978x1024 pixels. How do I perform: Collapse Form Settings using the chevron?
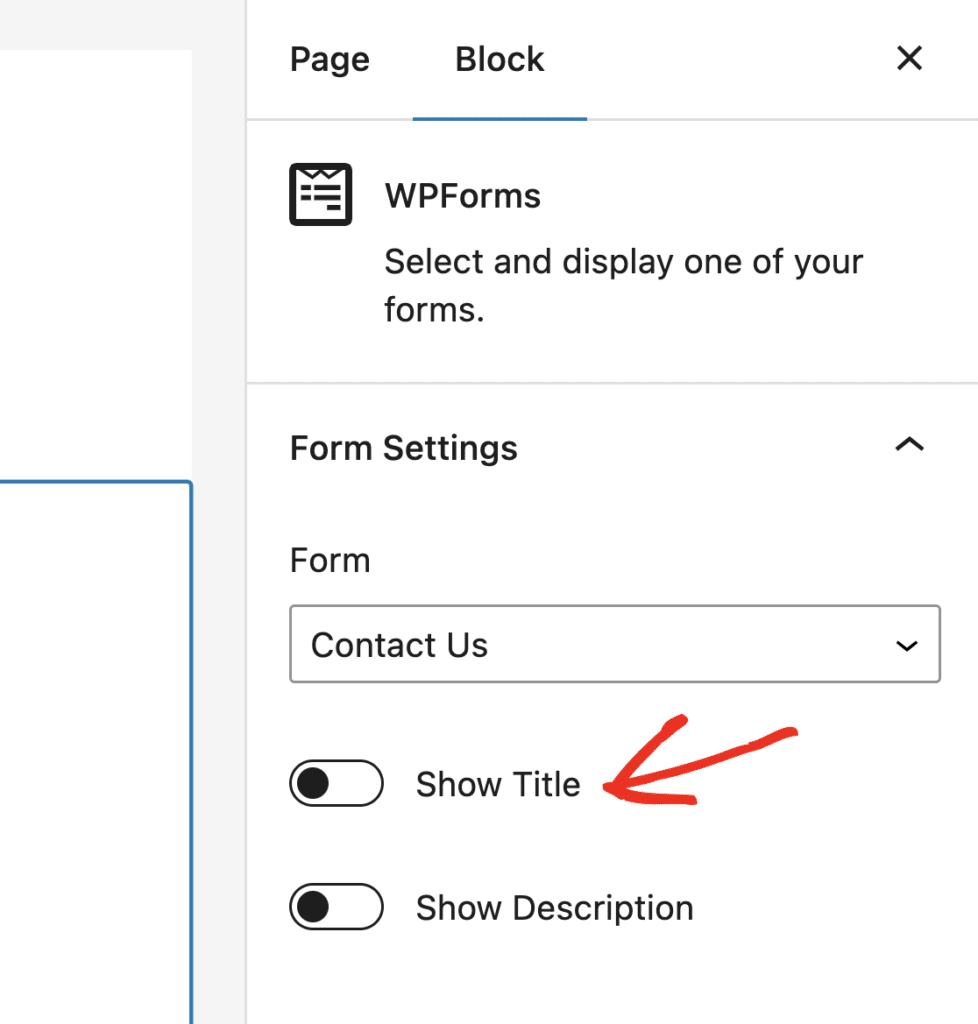(908, 446)
